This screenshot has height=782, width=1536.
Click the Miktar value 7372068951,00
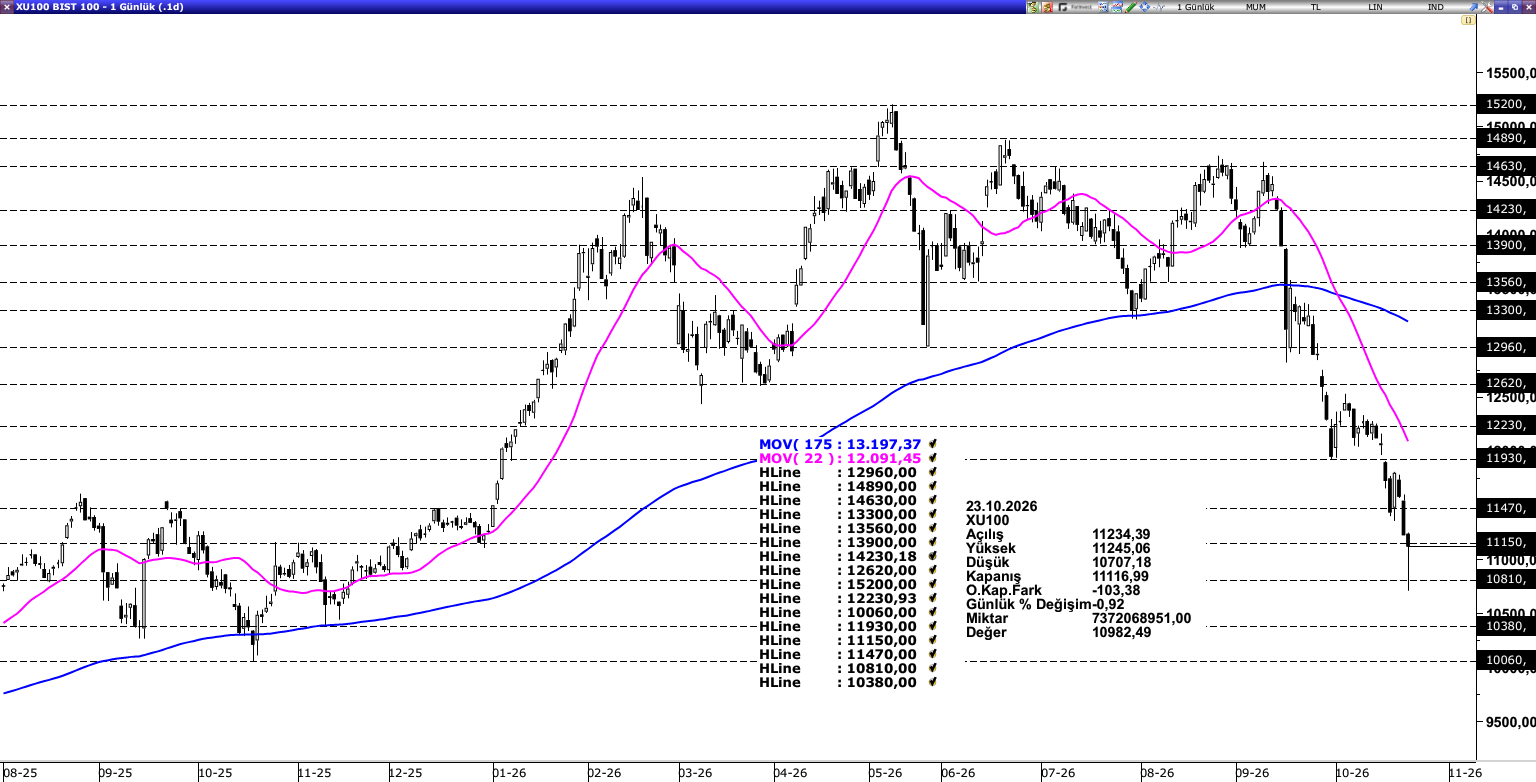[x=1142, y=618]
